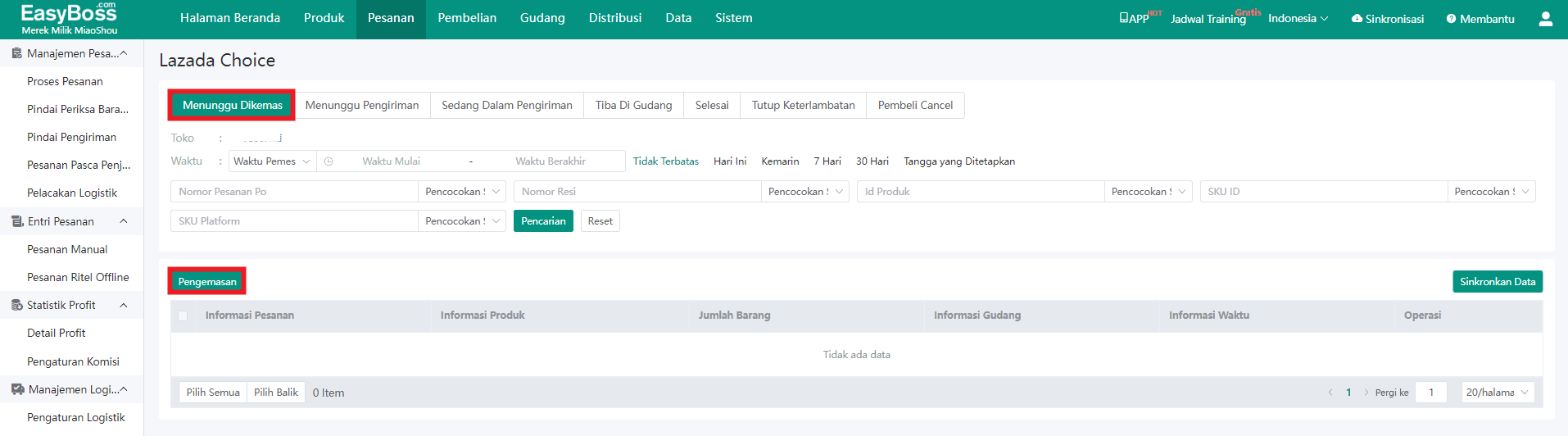The width and height of the screenshot is (1568, 436).
Task: Focus the Waktu Mulai date field
Action: tap(392, 161)
